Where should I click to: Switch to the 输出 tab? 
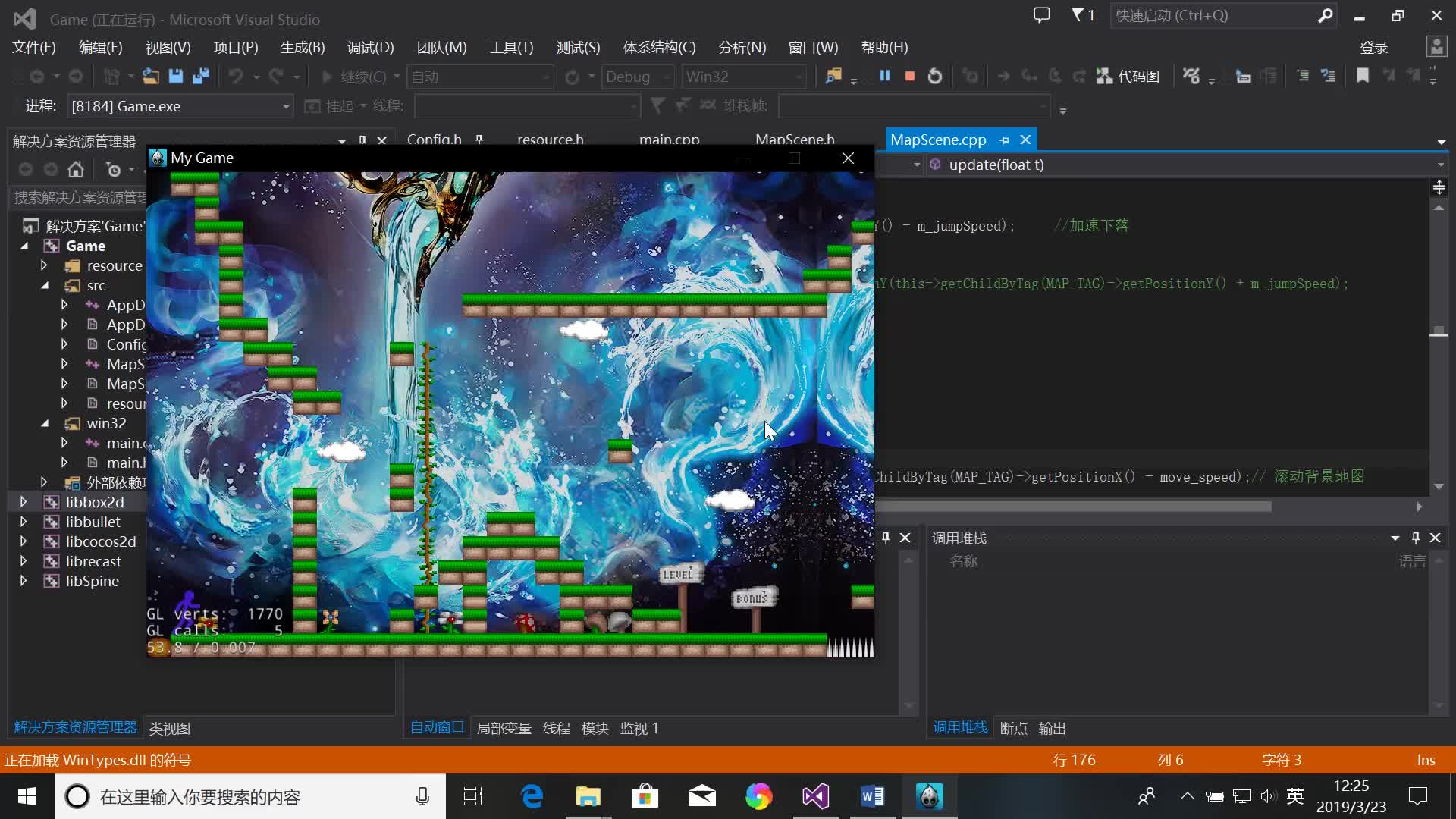[x=1053, y=728]
